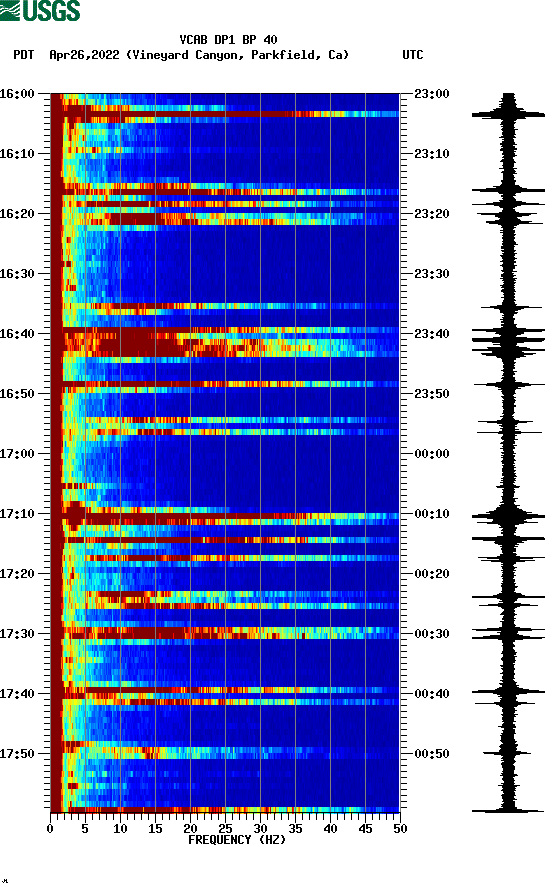Screen dimensions: 552x892
Task: Click the 00:00 UTC time label
Action: [x=432, y=454]
